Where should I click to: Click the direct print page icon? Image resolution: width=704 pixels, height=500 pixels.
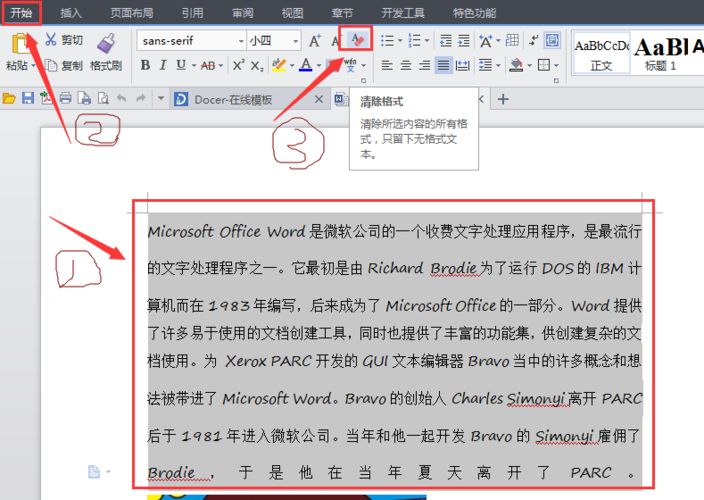click(84, 98)
